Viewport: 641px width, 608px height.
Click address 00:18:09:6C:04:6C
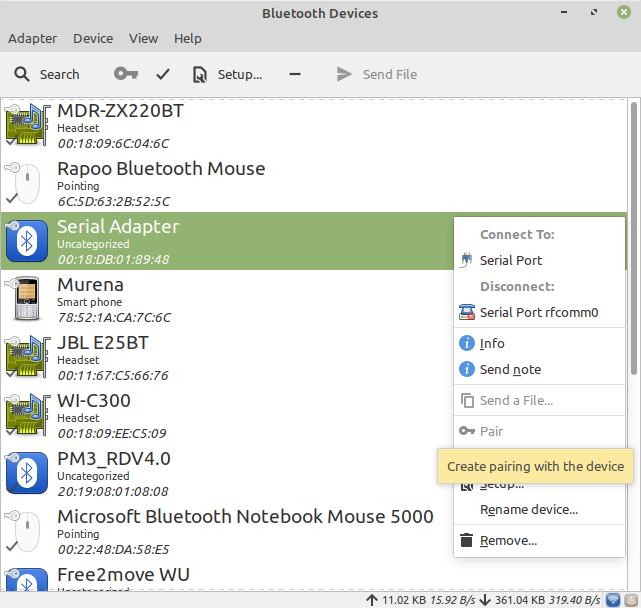click(113, 144)
